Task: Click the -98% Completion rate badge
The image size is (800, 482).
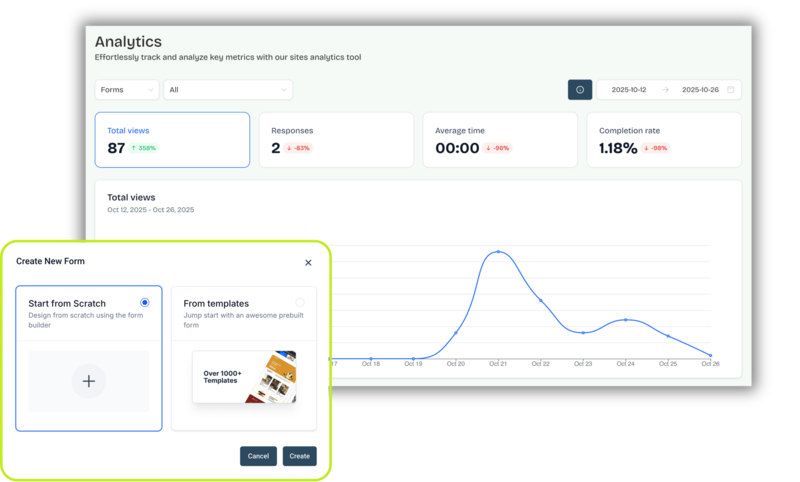Action: (x=656, y=148)
